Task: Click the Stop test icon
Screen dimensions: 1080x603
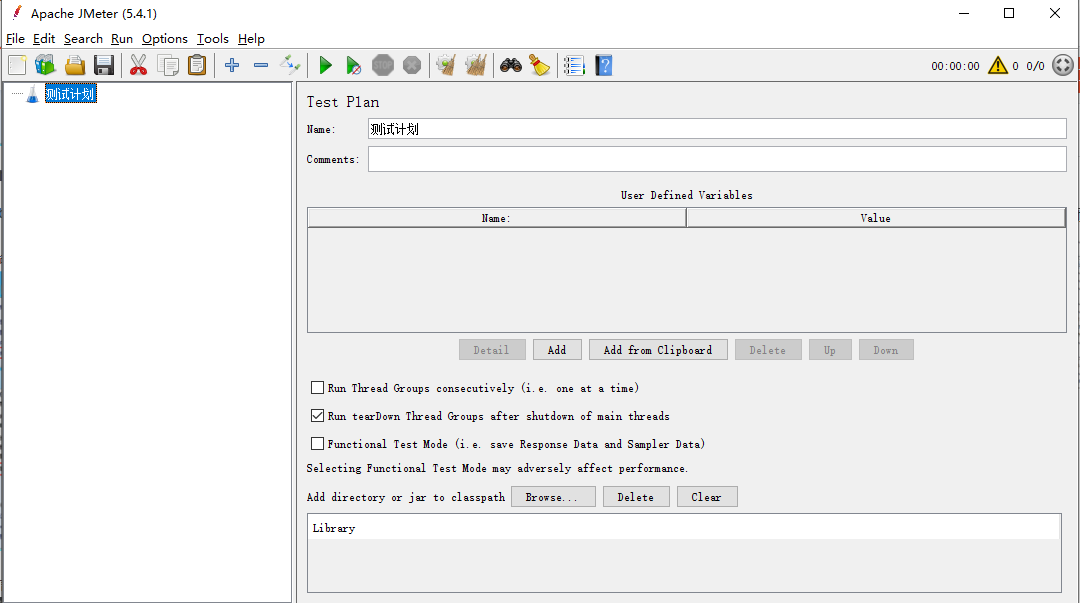Action: (x=383, y=65)
